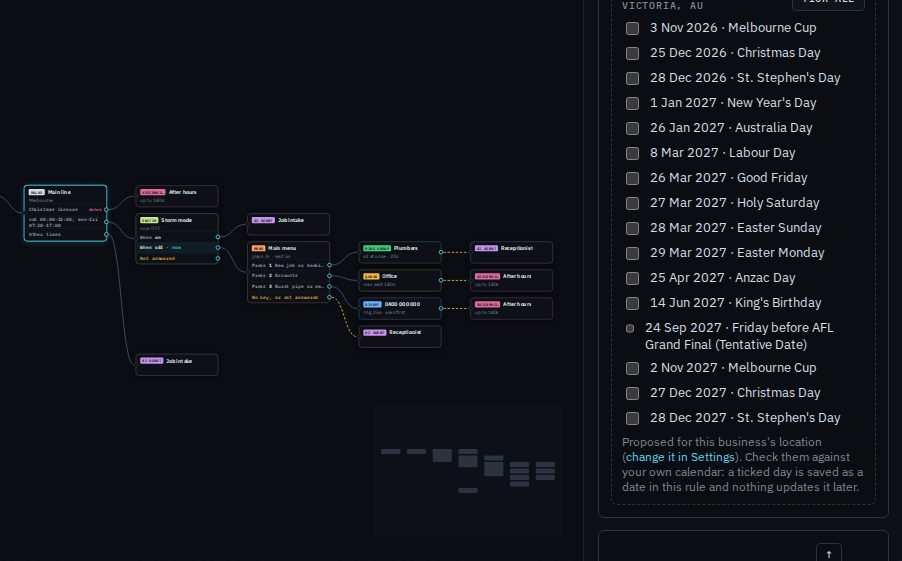
Task: Tick the 26 Mar 2027 Good Friday checkbox
Action: click(x=632, y=178)
